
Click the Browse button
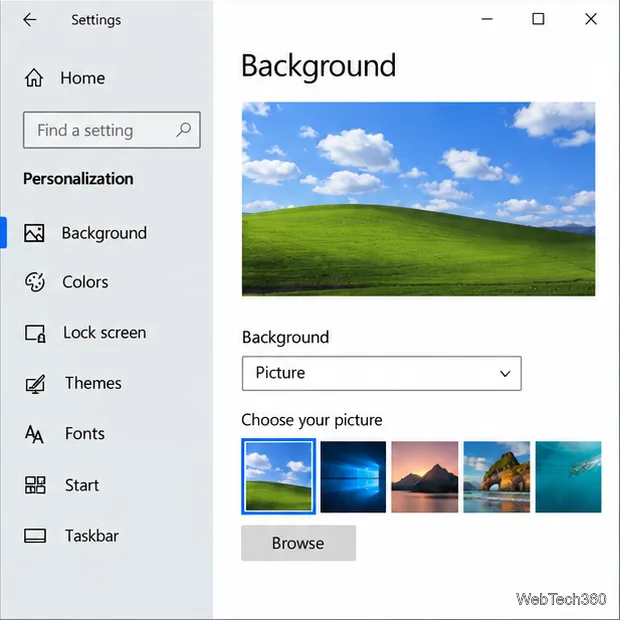pyautogui.click(x=299, y=543)
